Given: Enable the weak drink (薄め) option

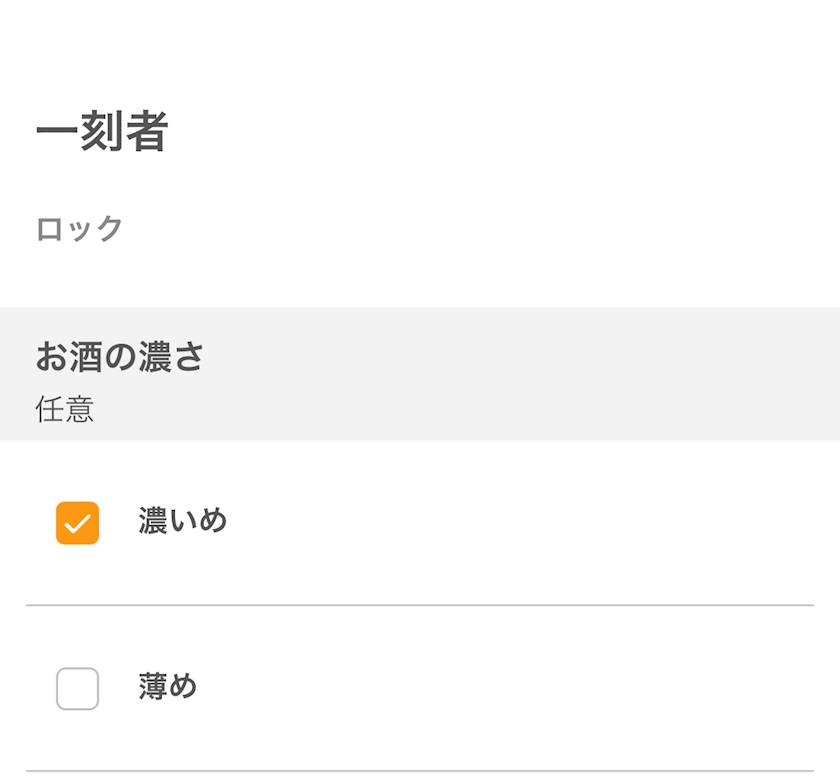Looking at the screenshot, I should click(x=78, y=688).
